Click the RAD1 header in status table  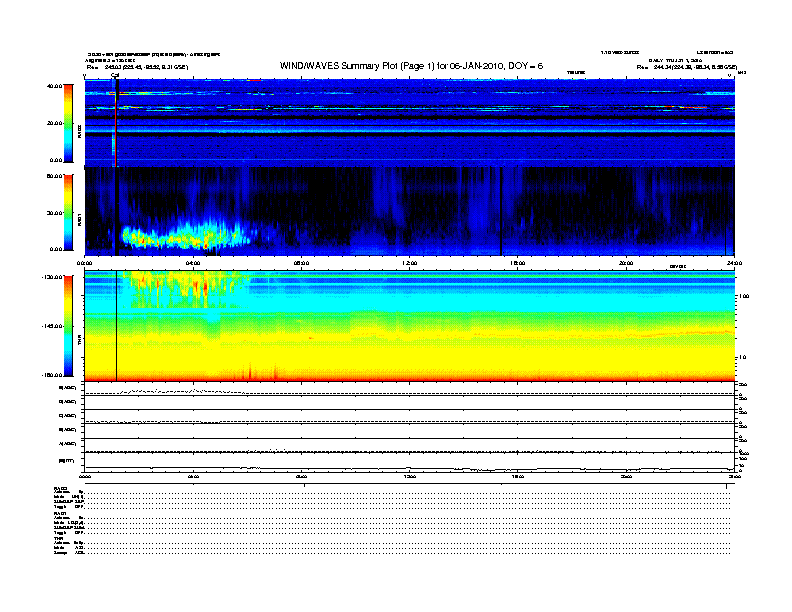coord(60,514)
